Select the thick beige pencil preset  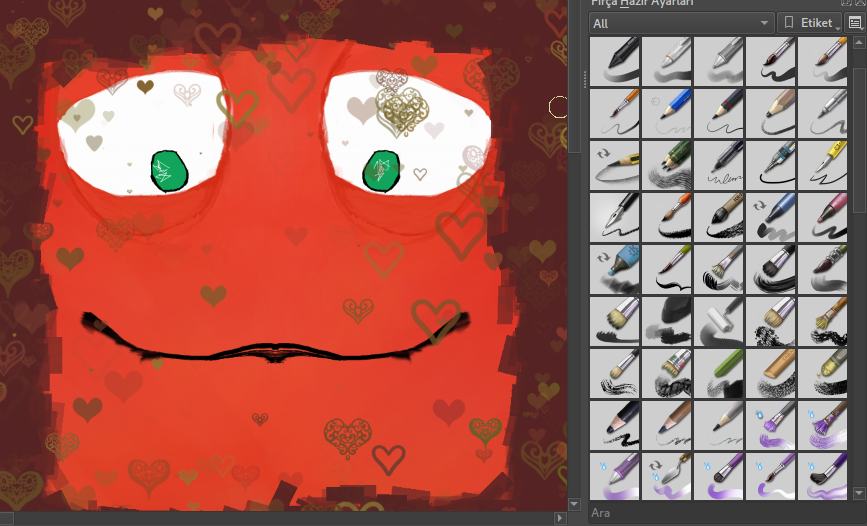pos(771,113)
